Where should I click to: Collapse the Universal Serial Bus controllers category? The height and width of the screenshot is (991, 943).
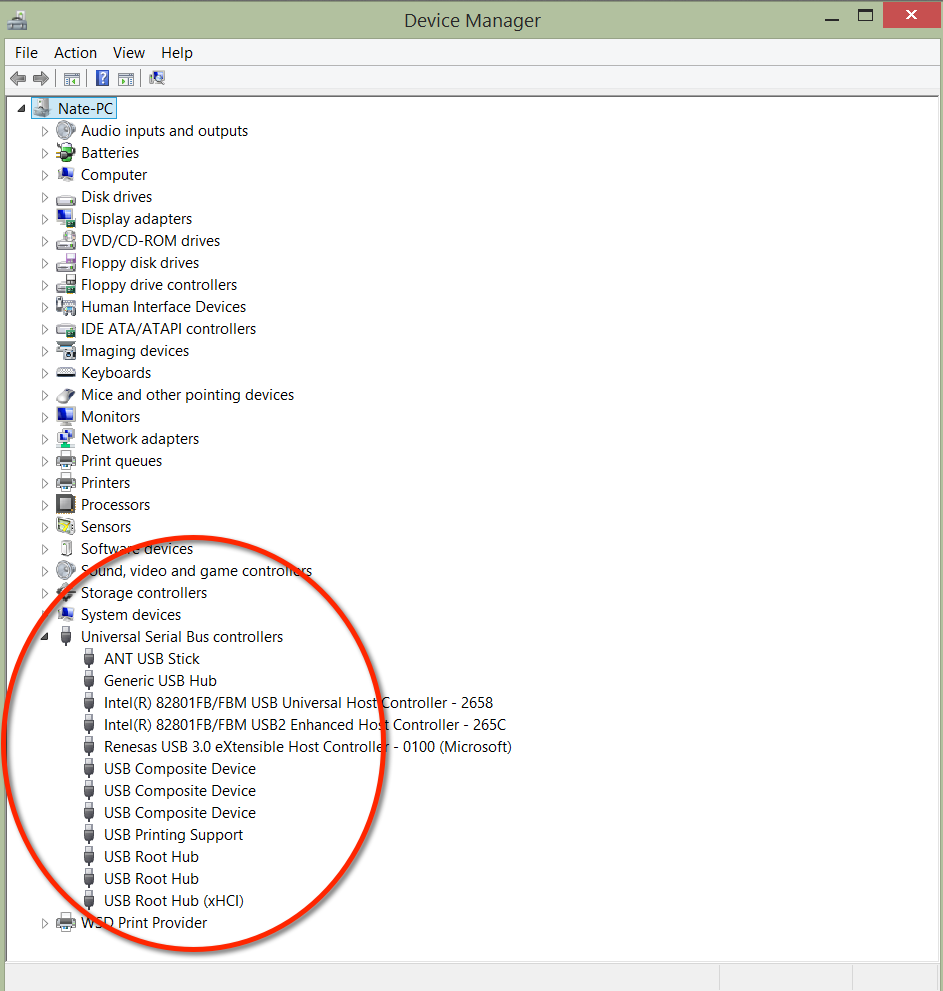point(45,637)
